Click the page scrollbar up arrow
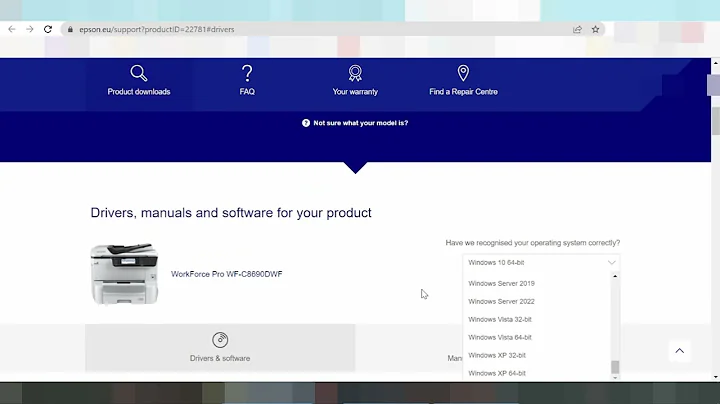Screen dimensions: 720x404 point(715,62)
